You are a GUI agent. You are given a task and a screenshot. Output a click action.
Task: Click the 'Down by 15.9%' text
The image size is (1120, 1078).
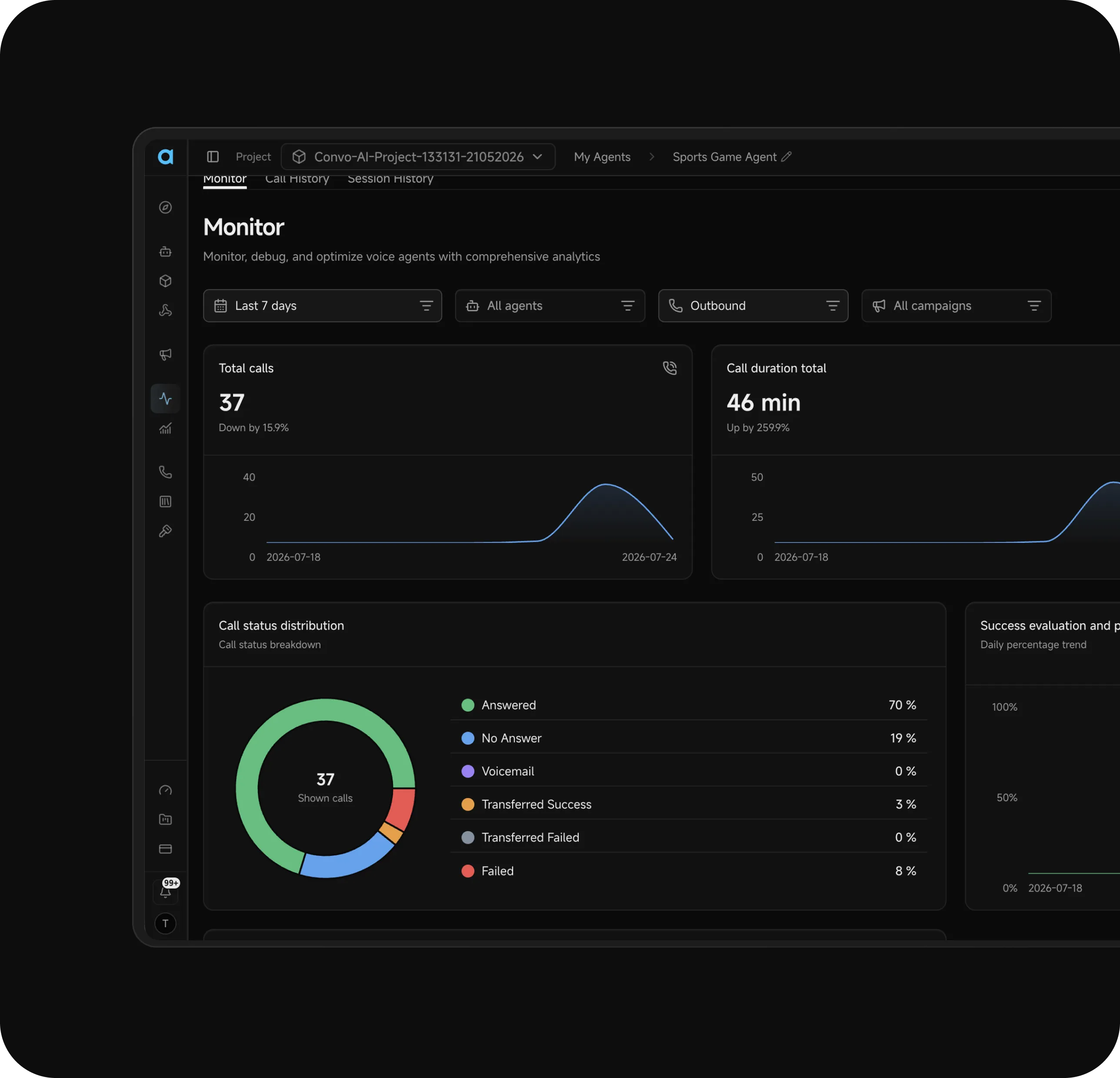(x=254, y=427)
